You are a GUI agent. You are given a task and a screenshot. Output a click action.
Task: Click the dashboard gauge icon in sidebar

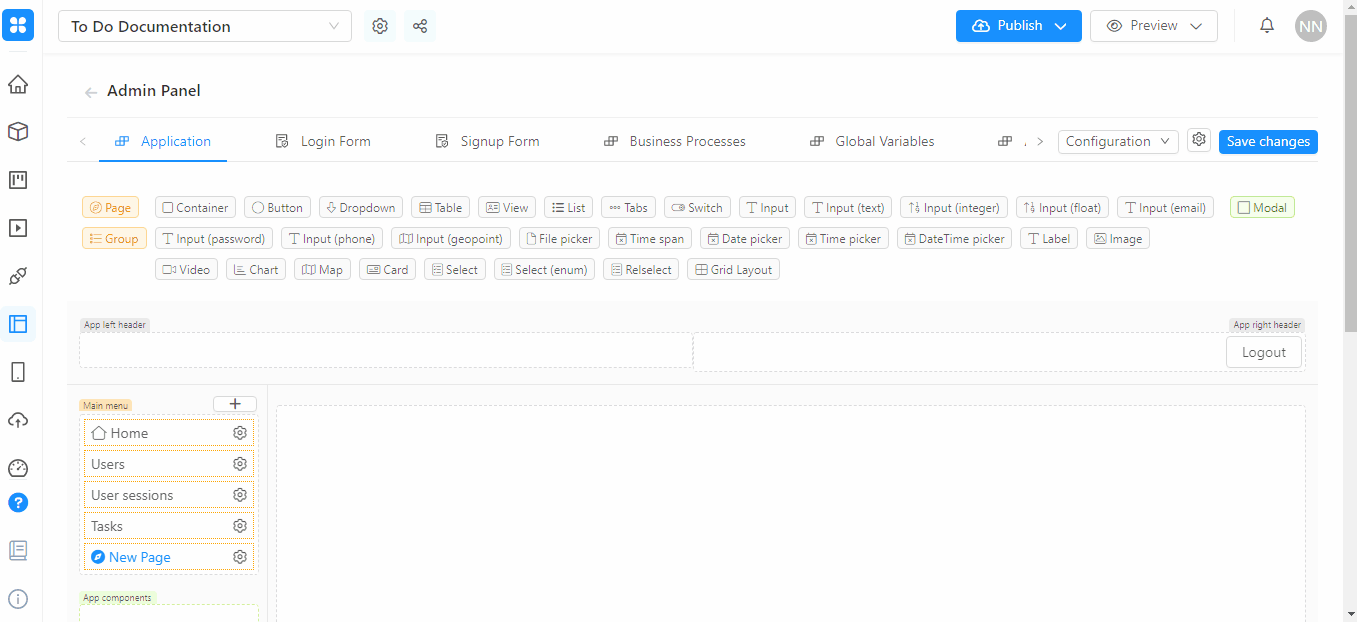(18, 468)
